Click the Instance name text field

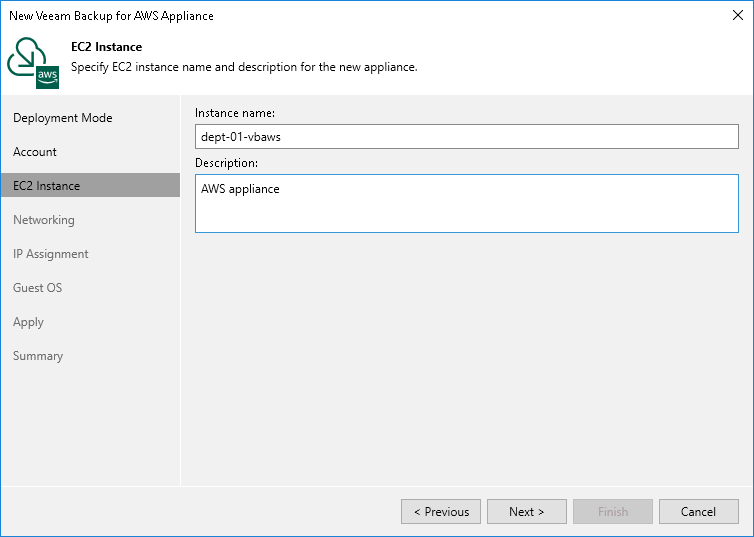(466, 136)
